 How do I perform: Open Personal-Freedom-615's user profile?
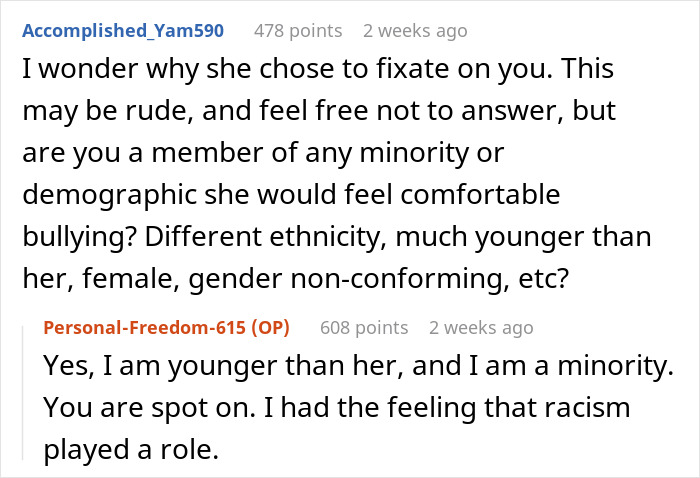150,327
